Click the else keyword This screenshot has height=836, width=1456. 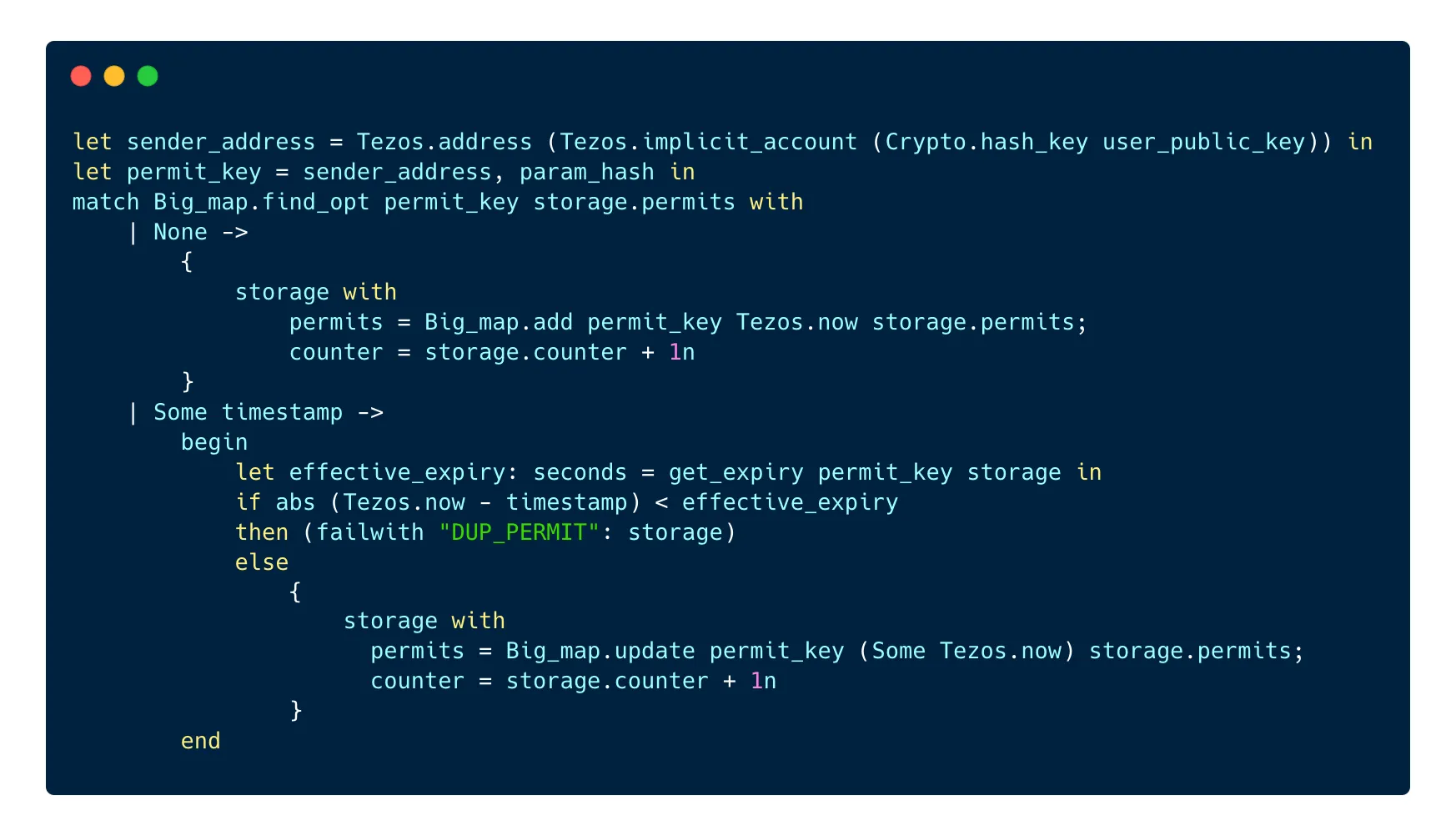[262, 562]
